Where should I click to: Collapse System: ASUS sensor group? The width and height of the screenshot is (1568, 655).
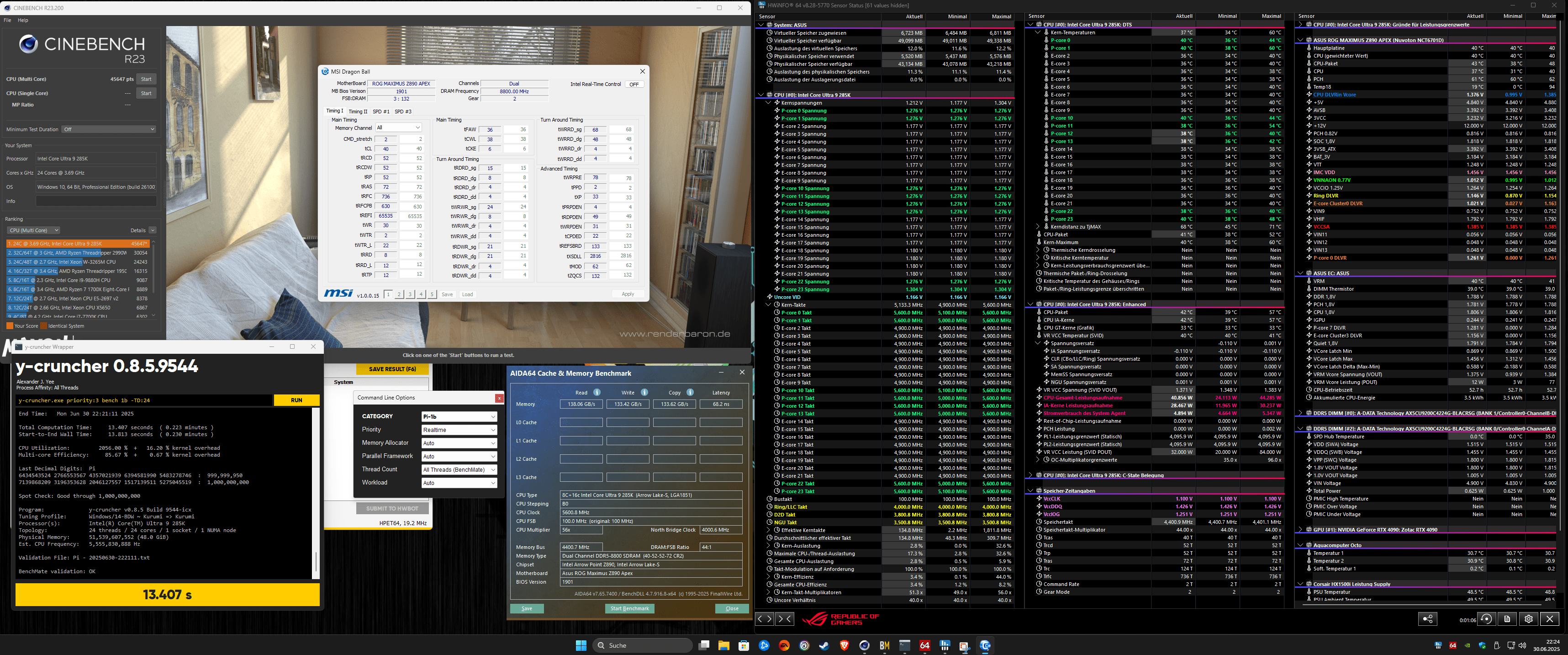coord(761,25)
